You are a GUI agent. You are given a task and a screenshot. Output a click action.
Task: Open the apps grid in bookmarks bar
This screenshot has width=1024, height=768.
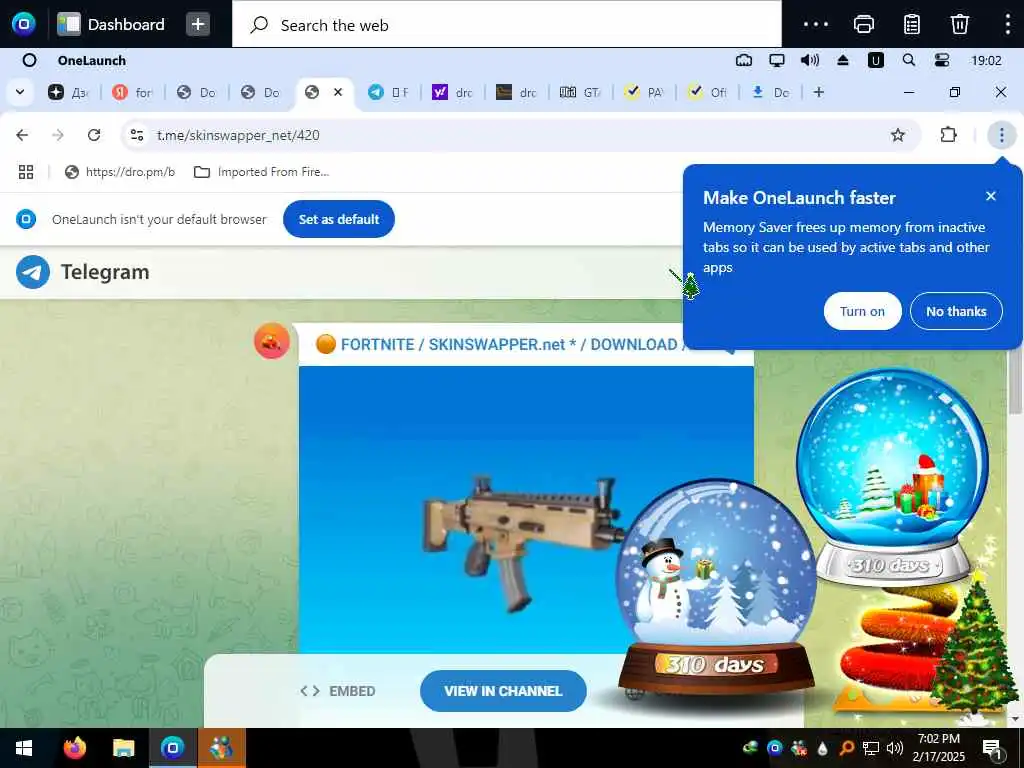coord(25,172)
